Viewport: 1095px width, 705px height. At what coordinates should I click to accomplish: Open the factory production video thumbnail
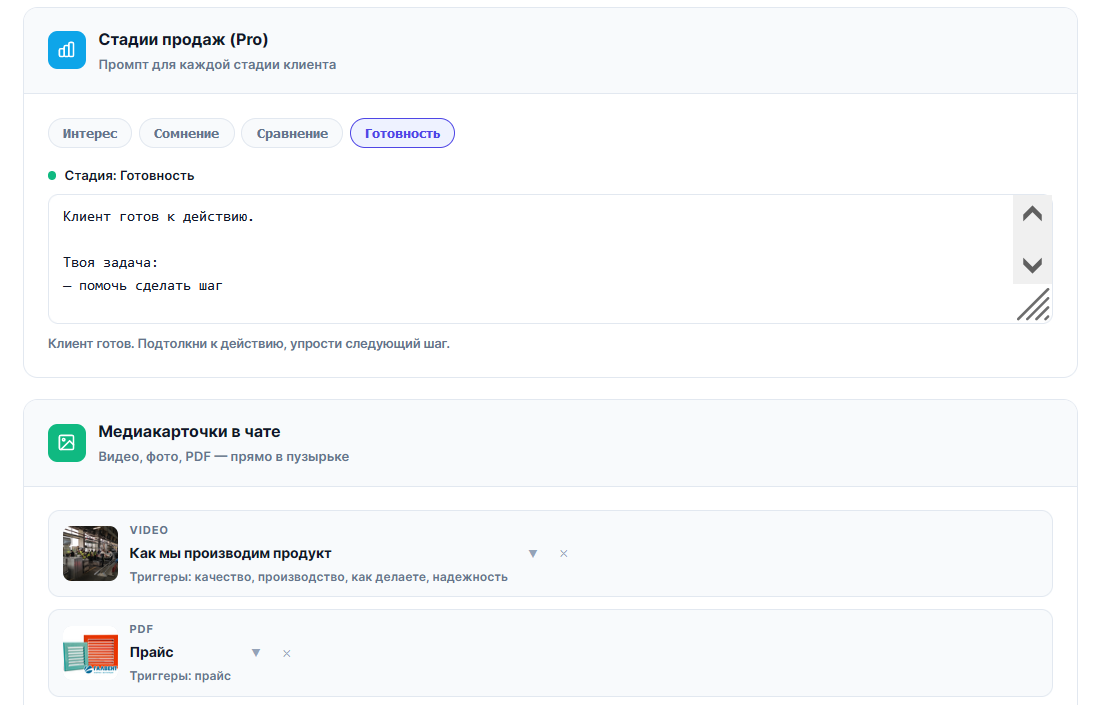point(90,554)
